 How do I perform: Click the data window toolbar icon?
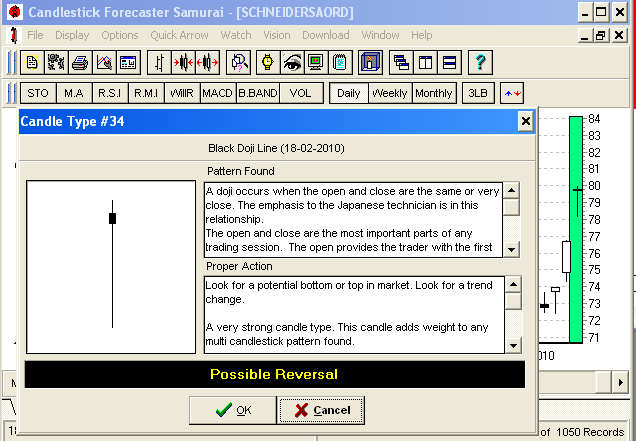128,62
